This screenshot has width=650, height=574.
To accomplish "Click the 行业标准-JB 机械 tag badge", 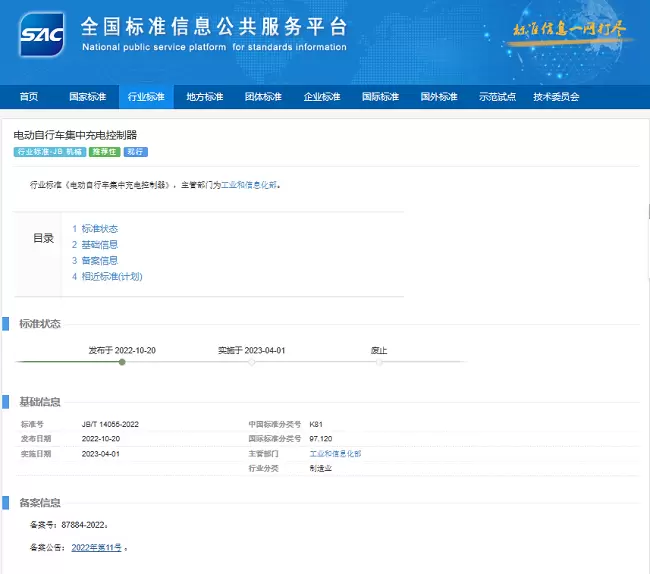I will pyautogui.click(x=49, y=152).
